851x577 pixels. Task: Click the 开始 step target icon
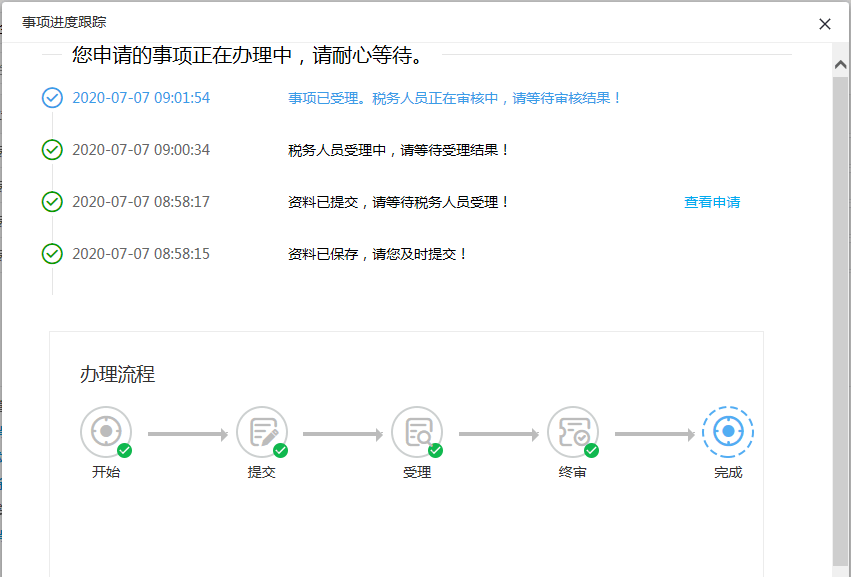click(x=106, y=432)
